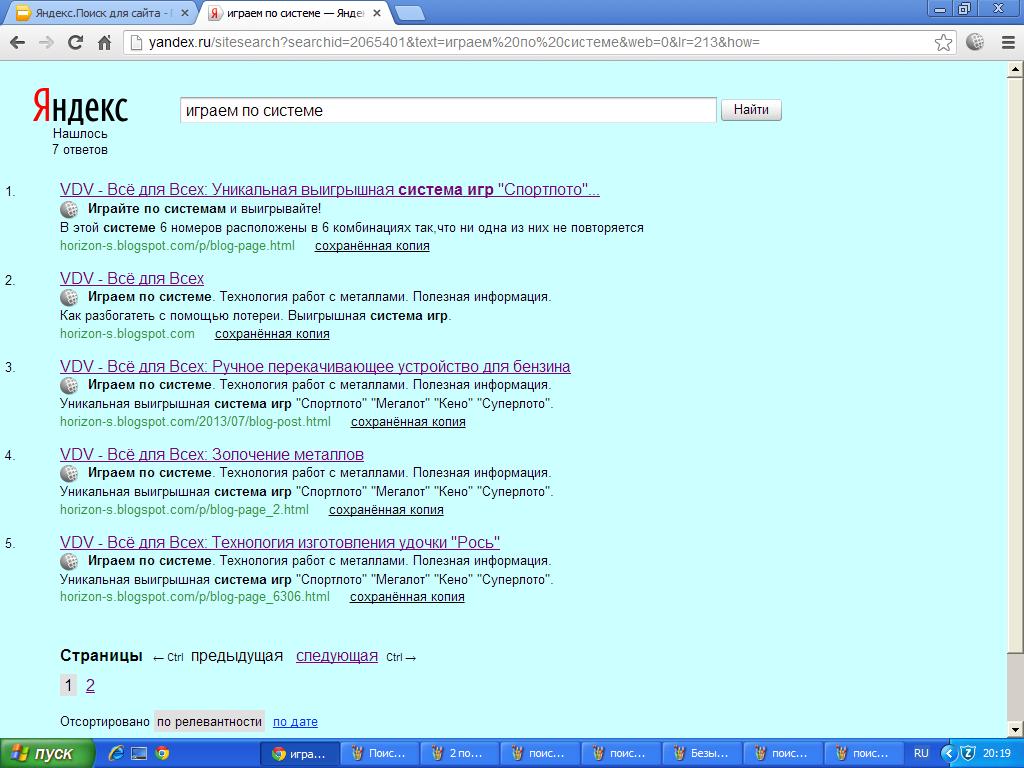Select the 'по релевантности' sort option
Screen dimensions: 1024x768
(x=209, y=722)
